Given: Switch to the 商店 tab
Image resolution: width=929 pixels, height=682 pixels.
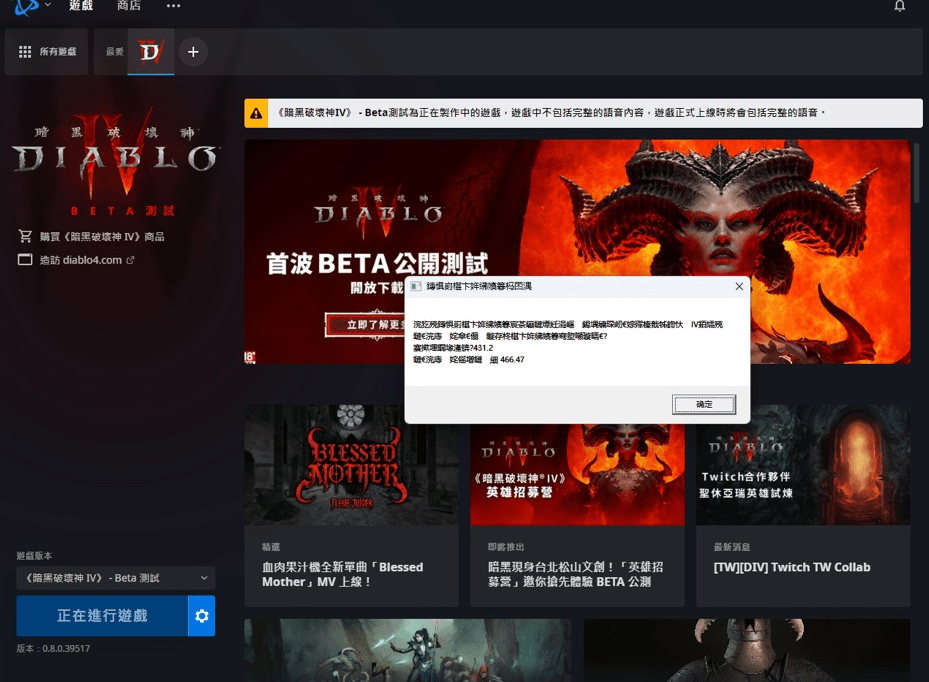Looking at the screenshot, I should pos(128,6).
